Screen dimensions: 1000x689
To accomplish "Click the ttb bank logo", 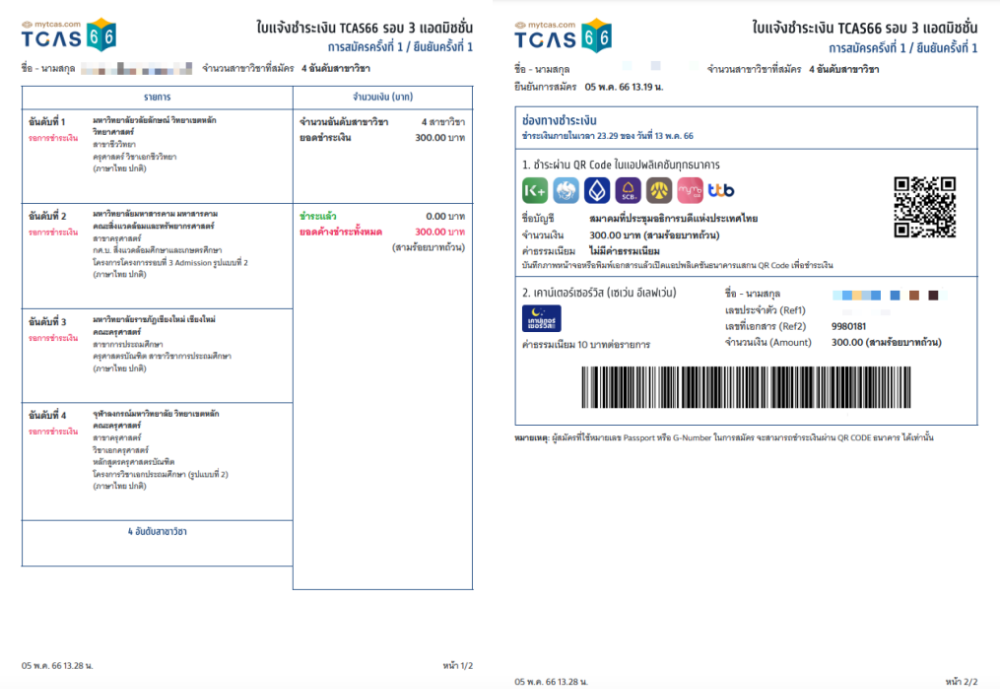I will [720, 190].
